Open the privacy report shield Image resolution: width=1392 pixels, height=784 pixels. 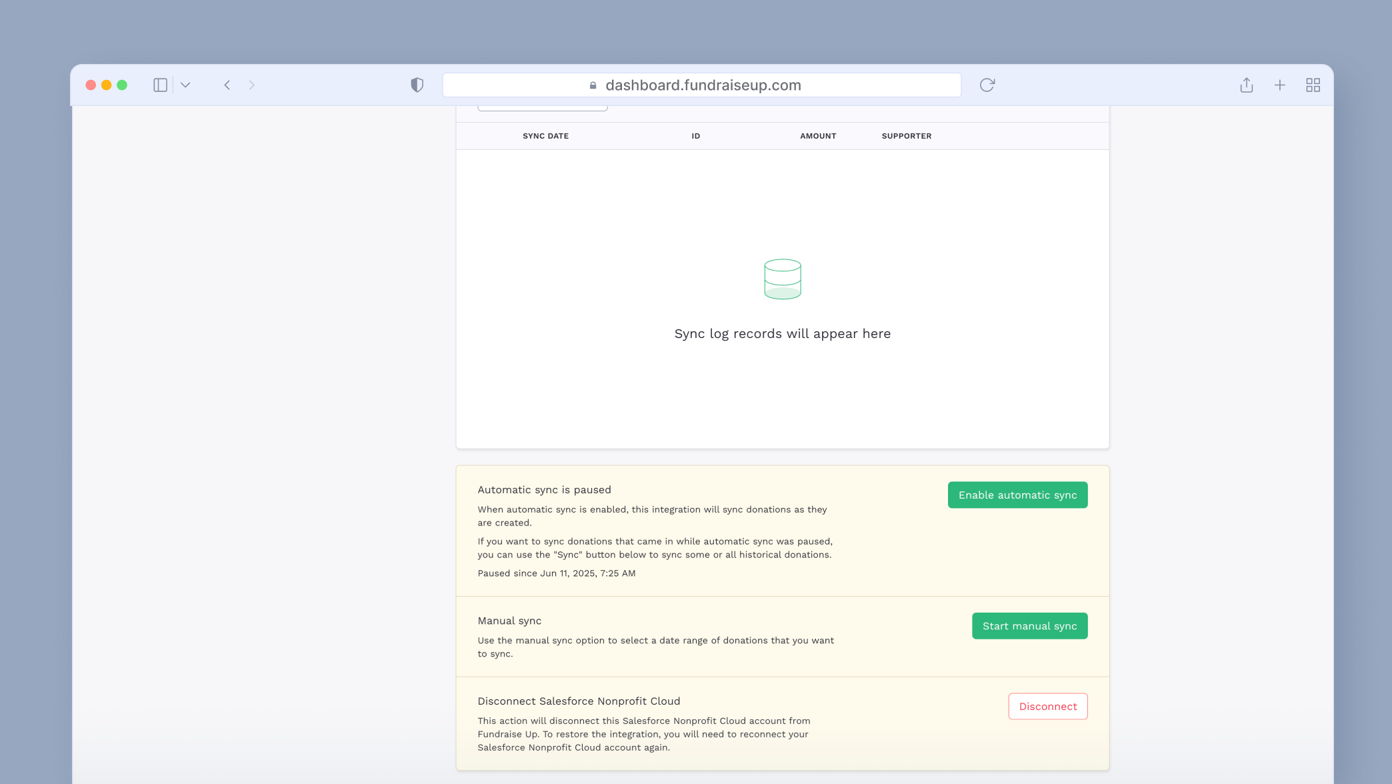click(417, 85)
